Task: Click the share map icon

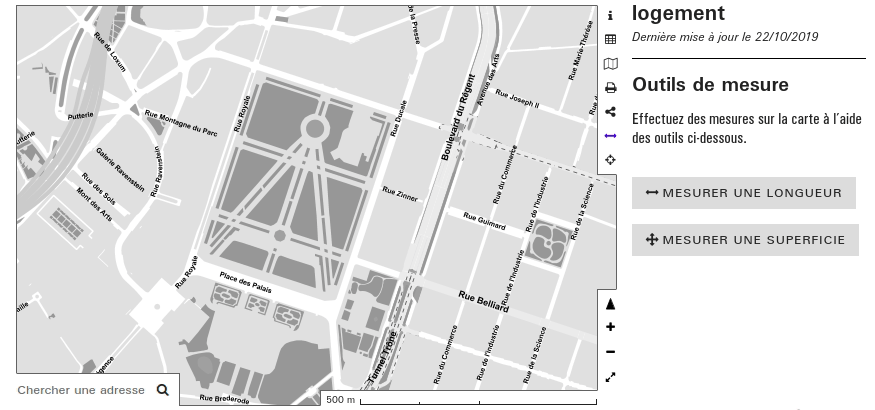Action: coord(610,112)
